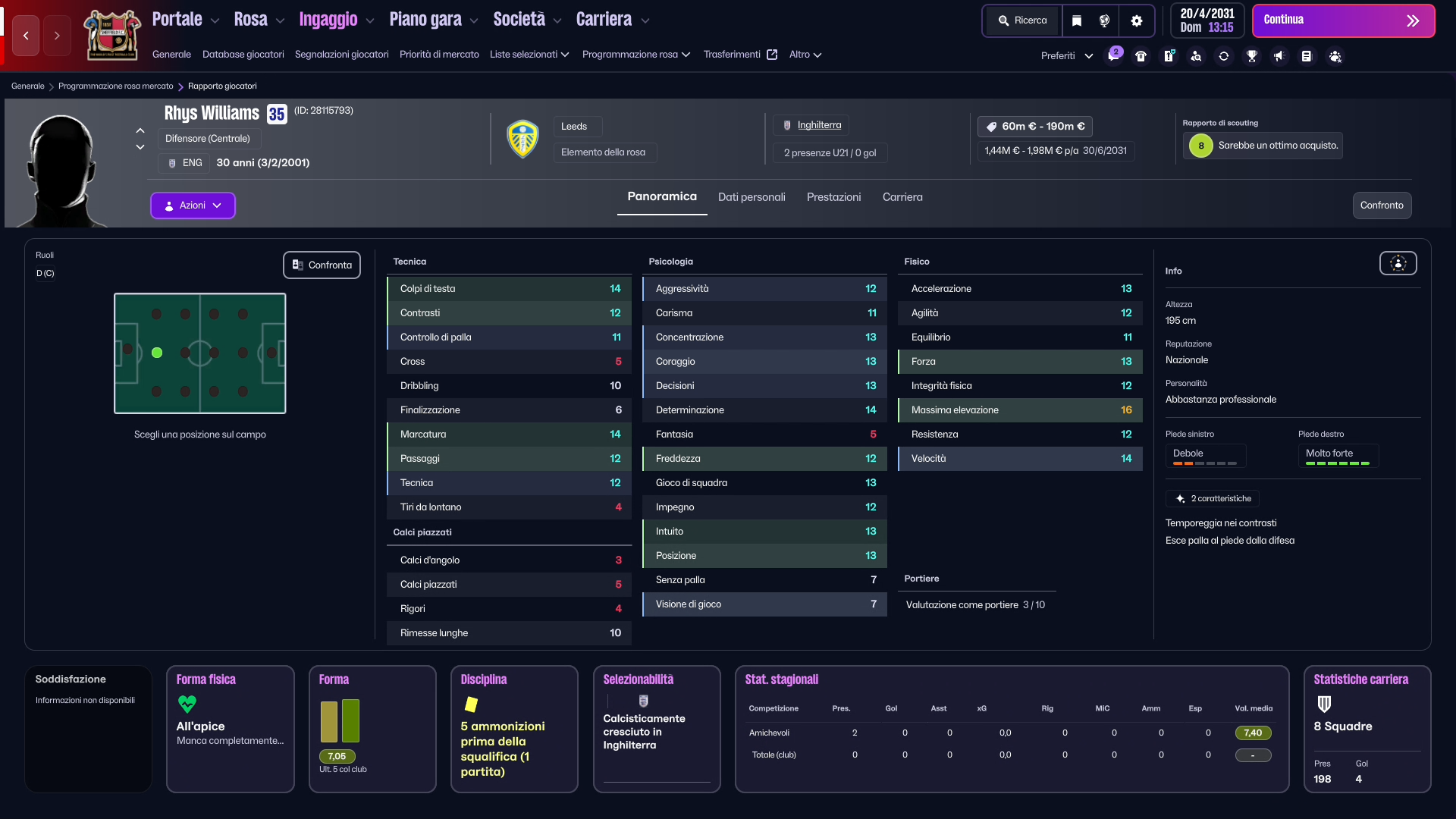Expand the Preferiti dropdown
Screen dimensions: 1456x819
1067,56
